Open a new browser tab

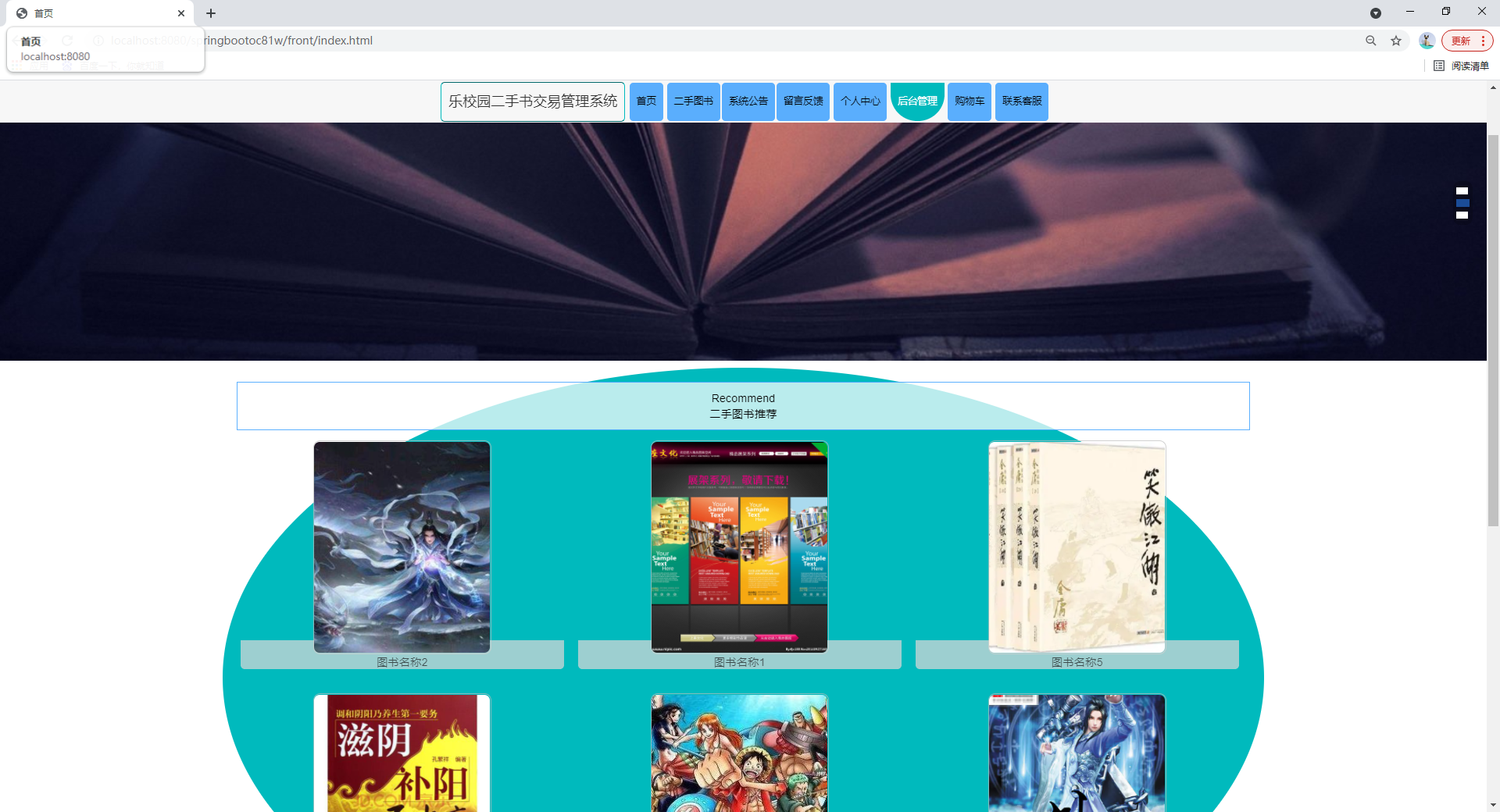pos(211,13)
